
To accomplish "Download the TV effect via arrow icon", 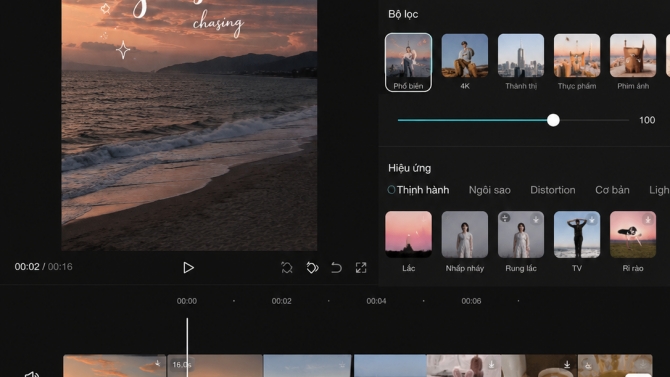I will (592, 219).
